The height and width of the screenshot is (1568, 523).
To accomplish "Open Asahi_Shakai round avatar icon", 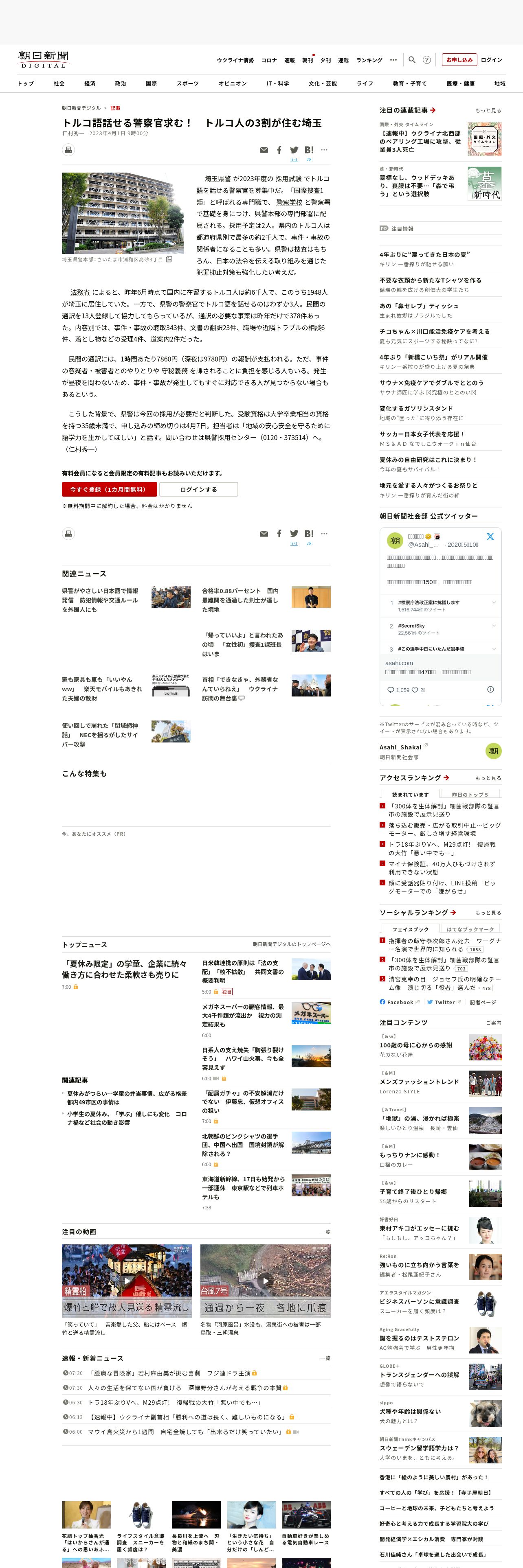I will coord(493,751).
